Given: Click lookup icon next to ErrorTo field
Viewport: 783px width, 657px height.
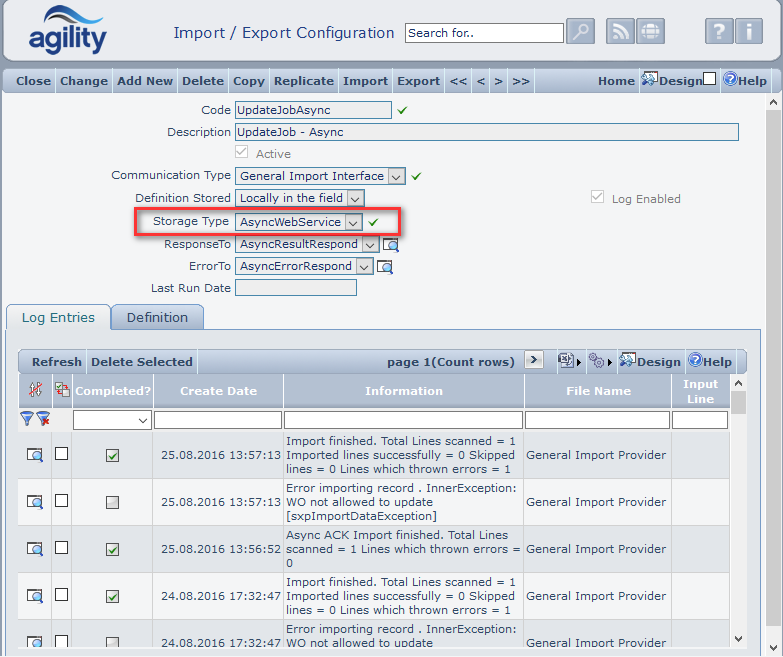Looking at the screenshot, I should (x=385, y=267).
